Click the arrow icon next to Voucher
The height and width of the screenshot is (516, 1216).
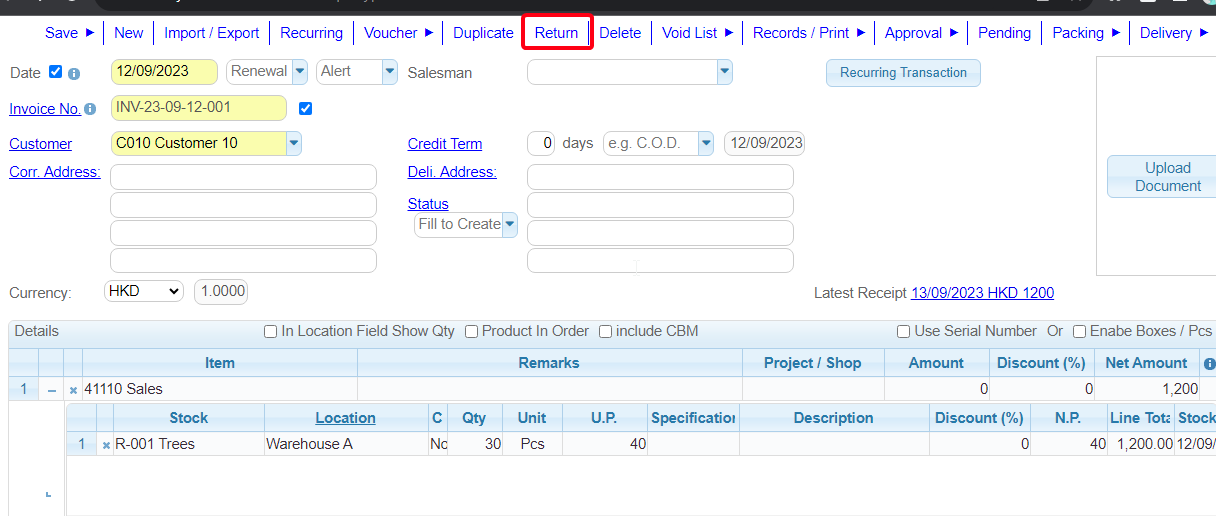[x=429, y=33]
